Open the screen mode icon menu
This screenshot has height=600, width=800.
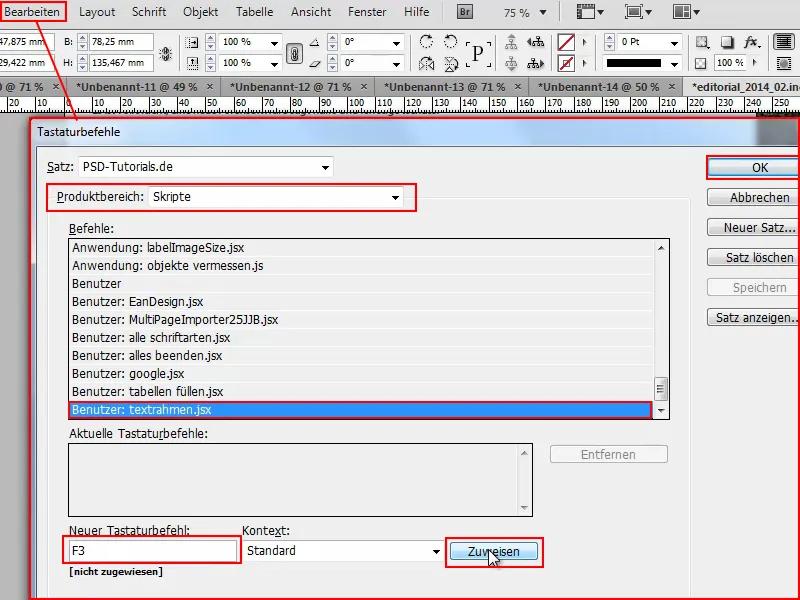pyautogui.click(x=638, y=11)
